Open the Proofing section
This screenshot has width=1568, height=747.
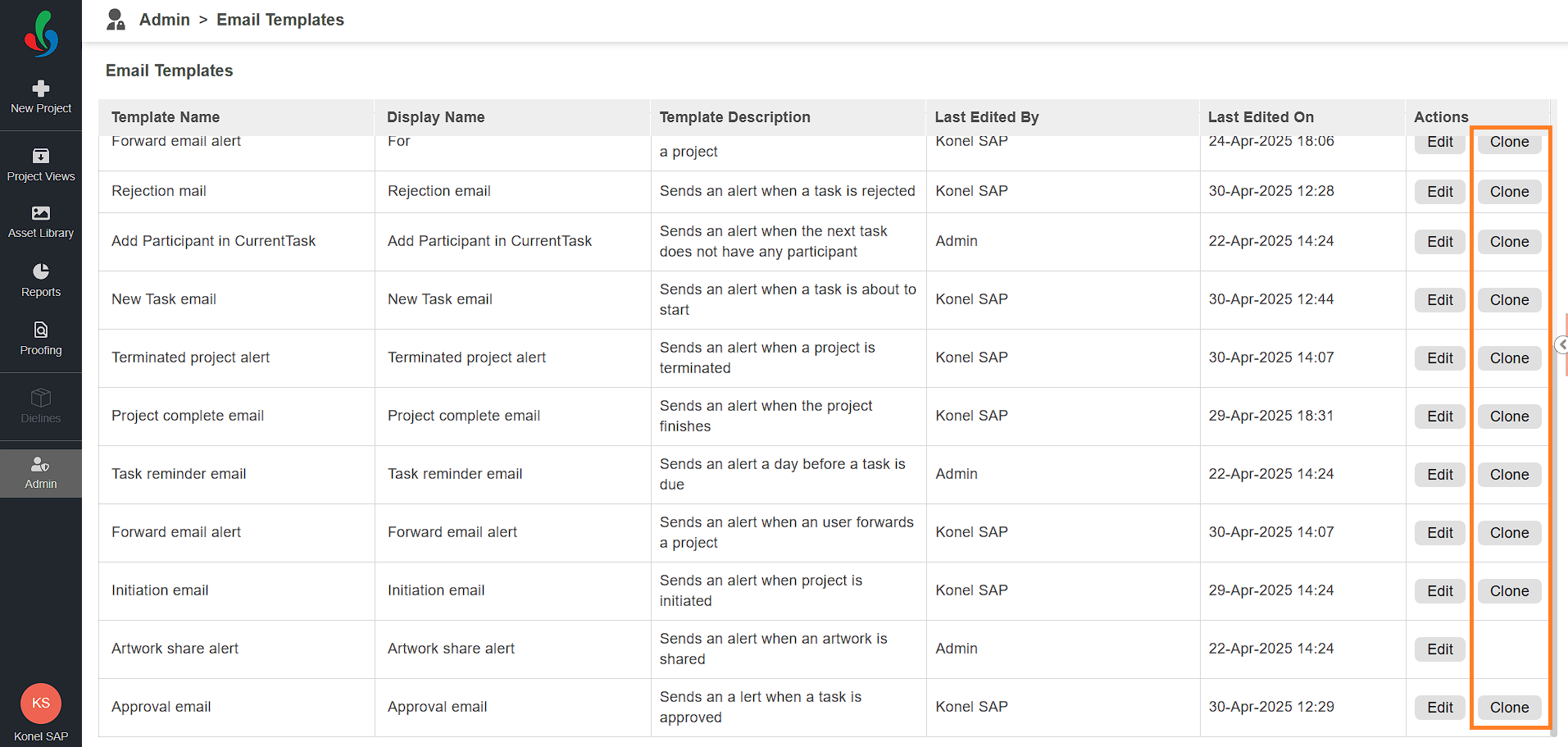(x=41, y=339)
